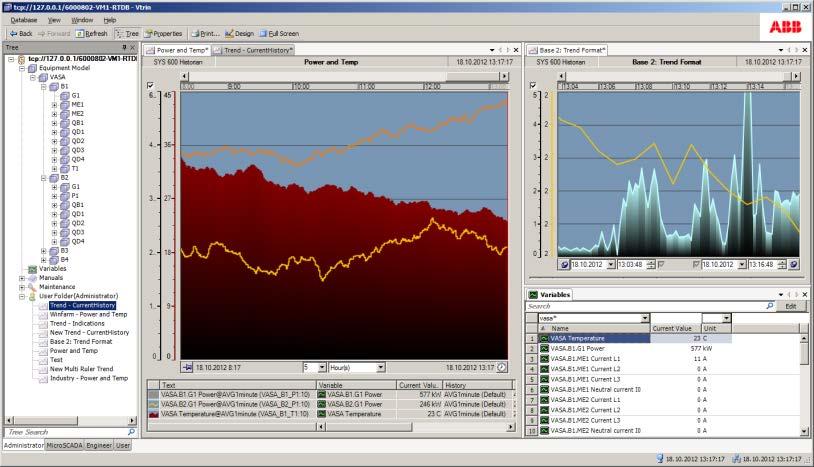Click the Power and Temp chart top scroll right arrow
This screenshot has height=467, width=814.
click(504, 76)
